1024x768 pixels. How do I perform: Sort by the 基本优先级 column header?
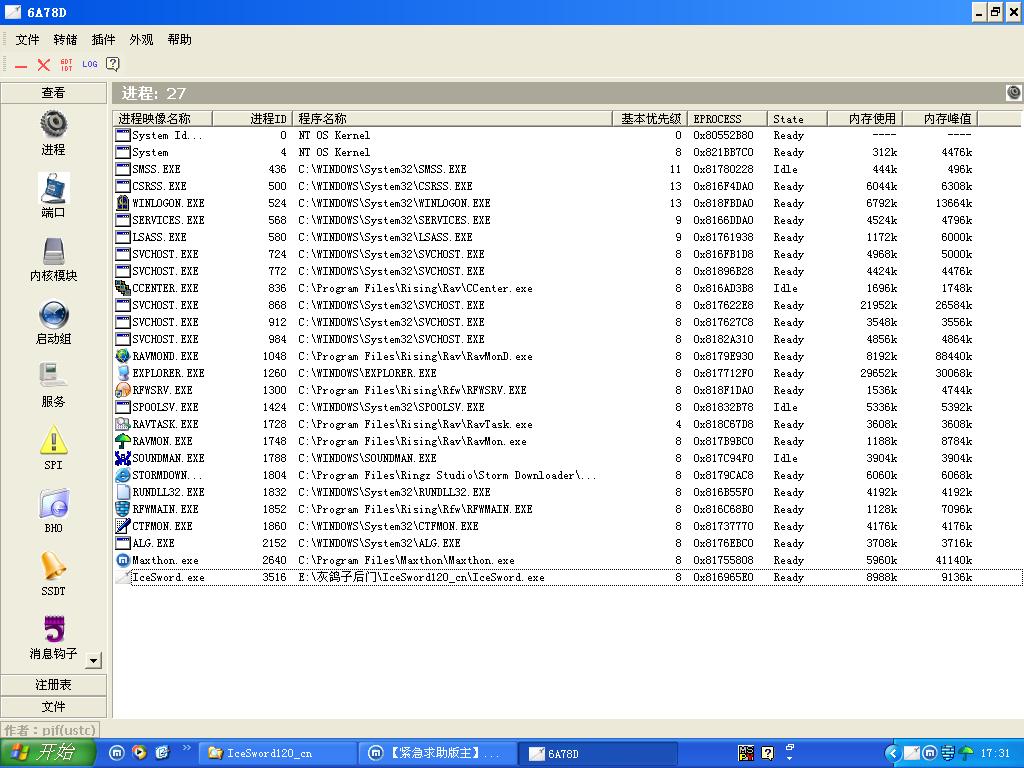650,119
